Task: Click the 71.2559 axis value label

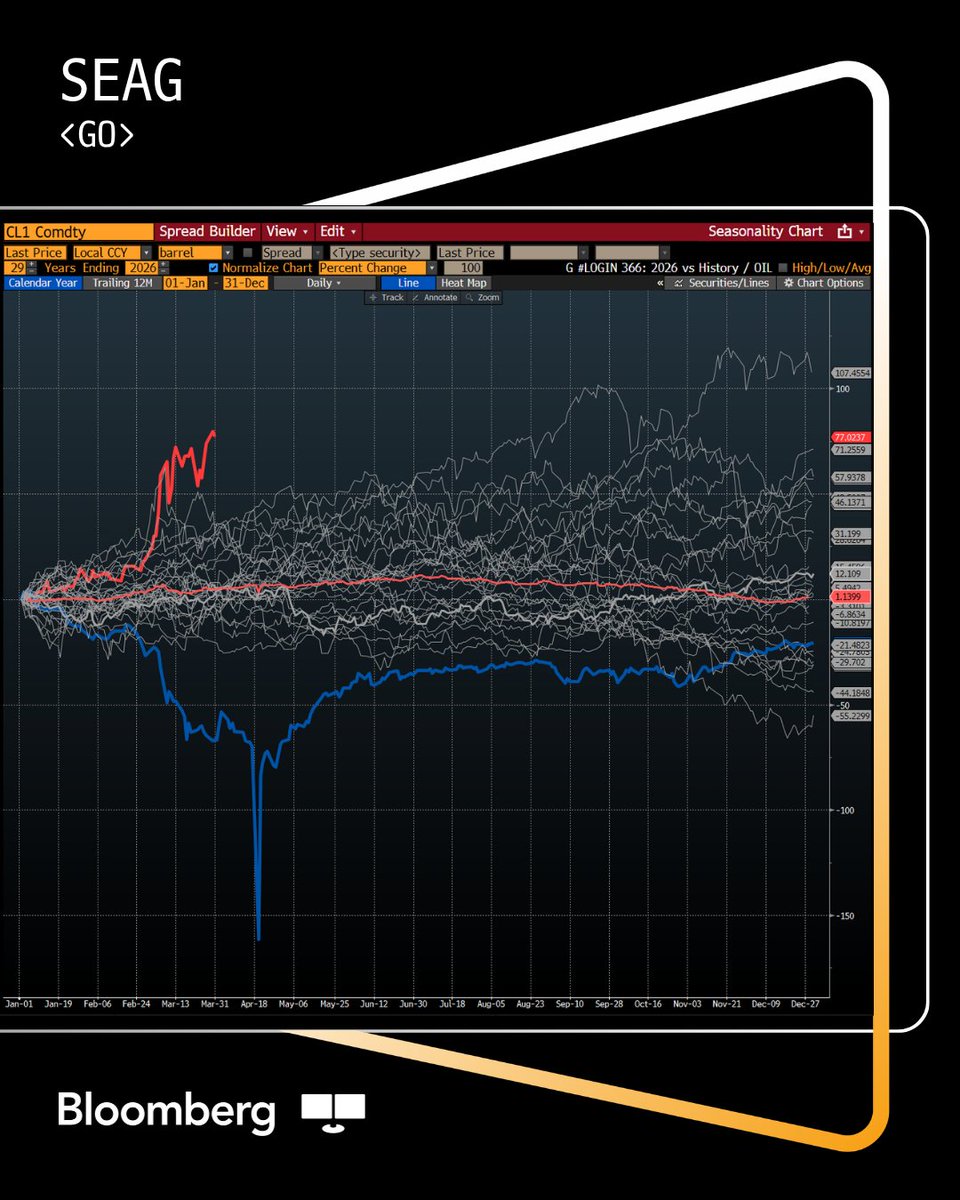Action: (x=852, y=450)
